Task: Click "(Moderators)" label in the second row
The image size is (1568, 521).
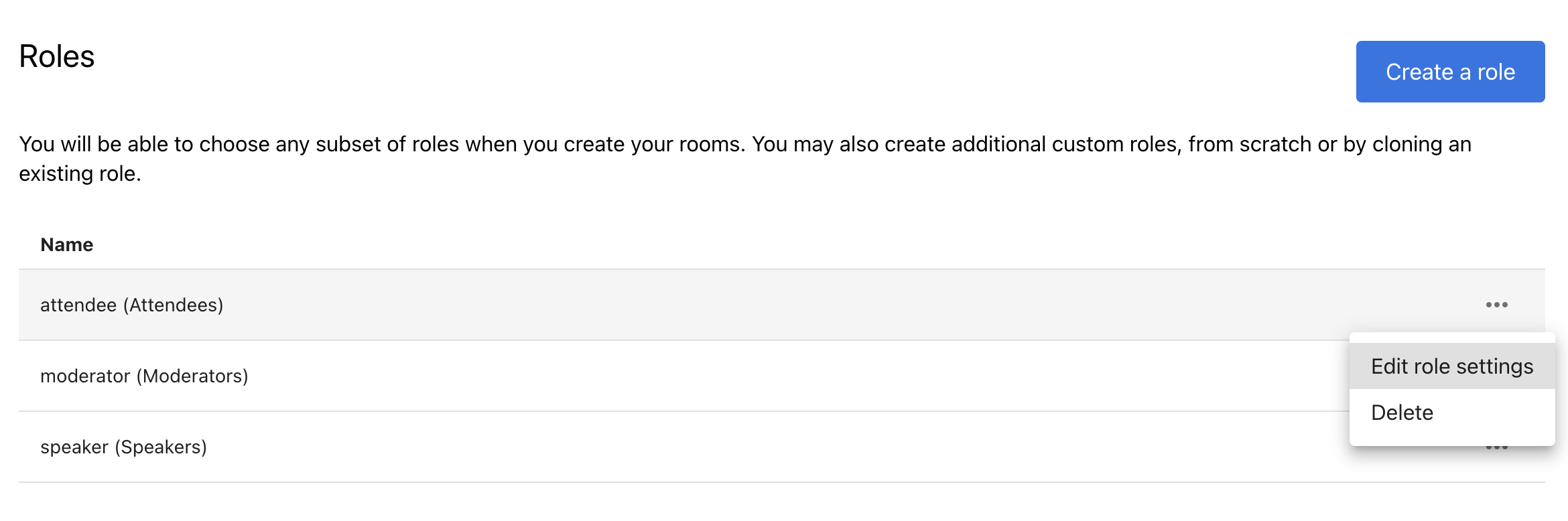Action: pyautogui.click(x=192, y=376)
